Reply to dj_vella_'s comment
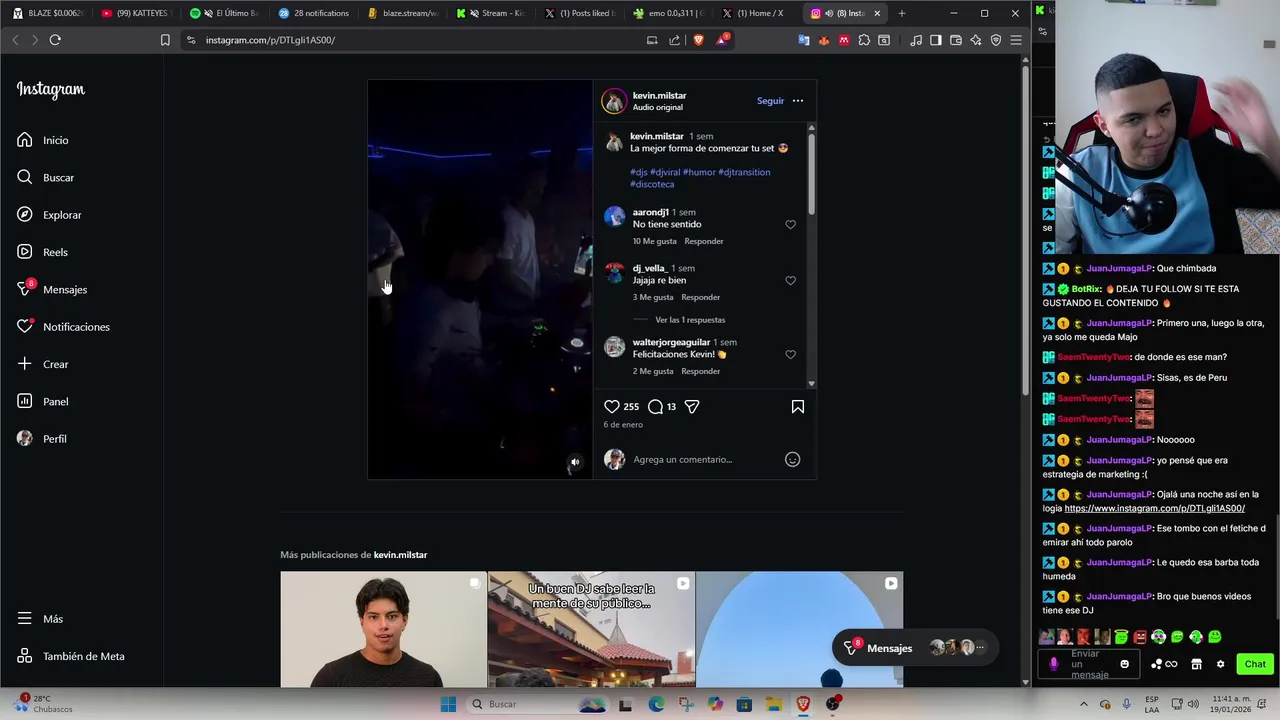The width and height of the screenshot is (1280, 720). 700,297
